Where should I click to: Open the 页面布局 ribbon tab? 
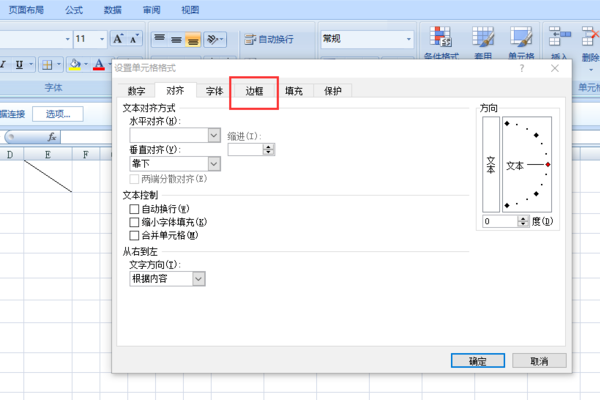(26, 10)
